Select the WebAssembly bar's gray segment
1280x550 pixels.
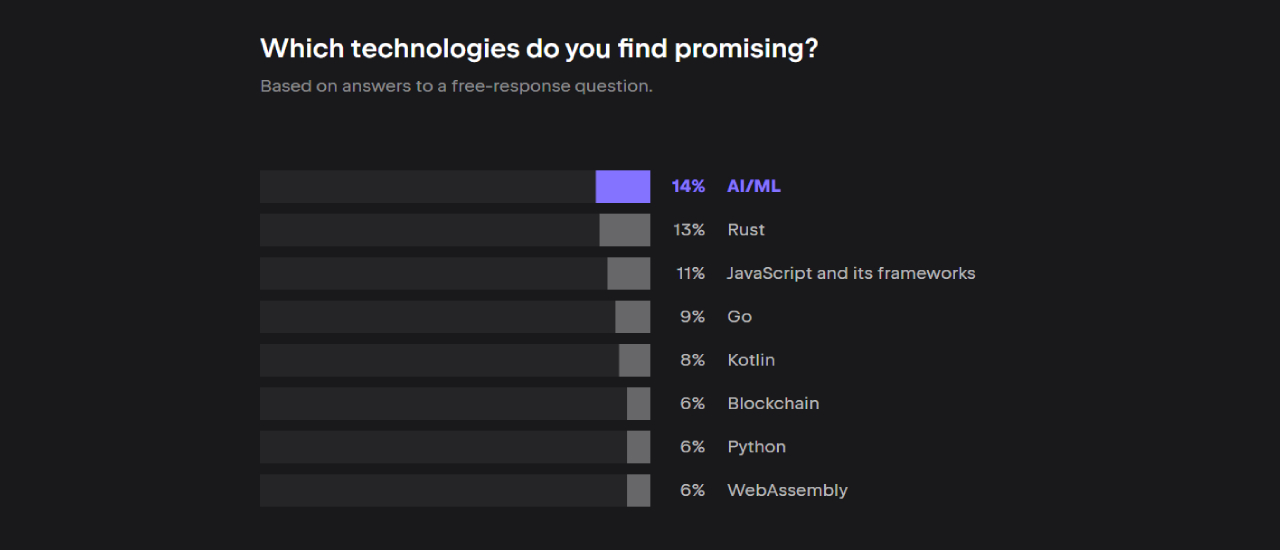639,491
